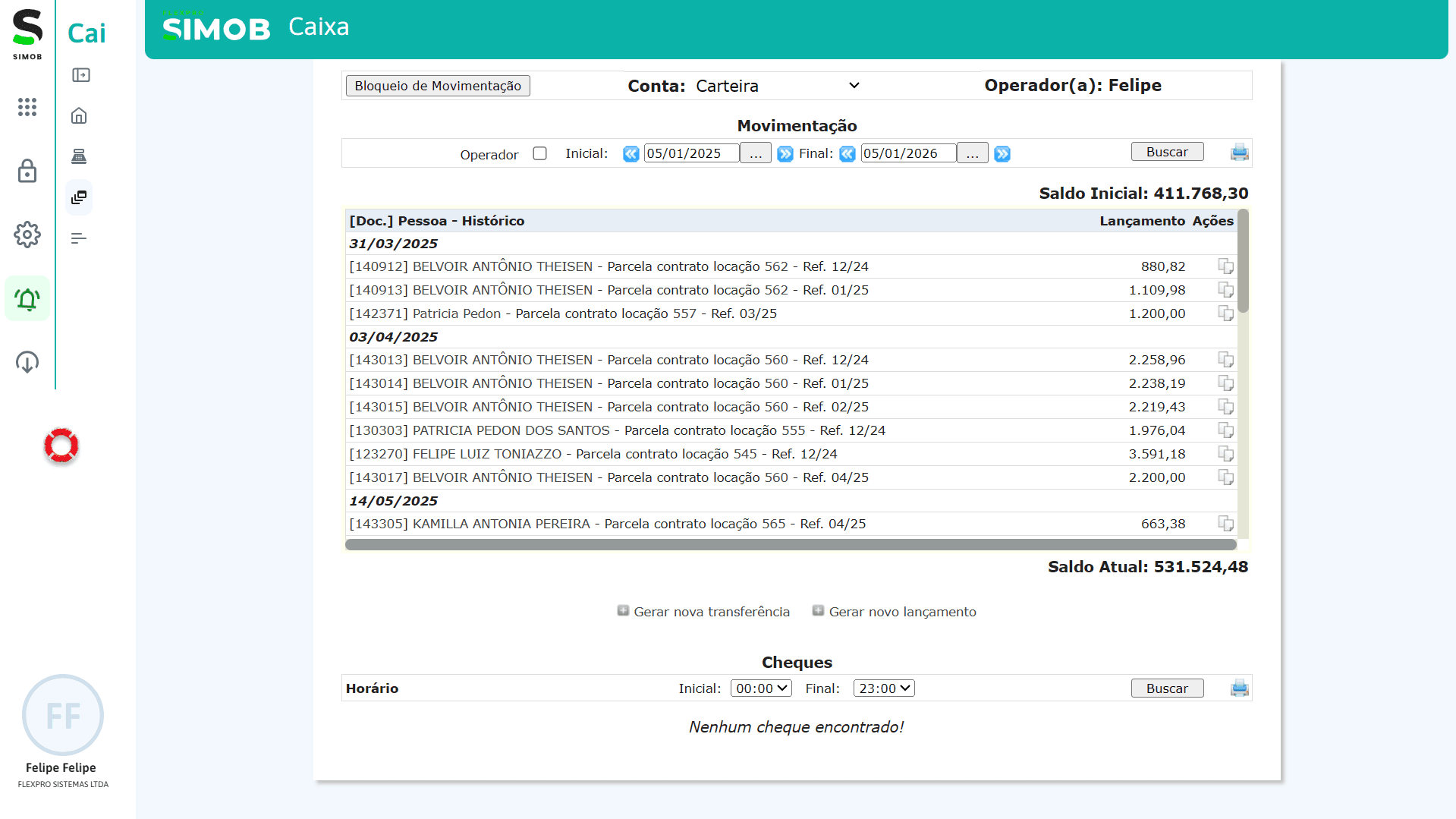Toggle the Operador checkbox
This screenshot has width=1456, height=819.
pos(539,153)
